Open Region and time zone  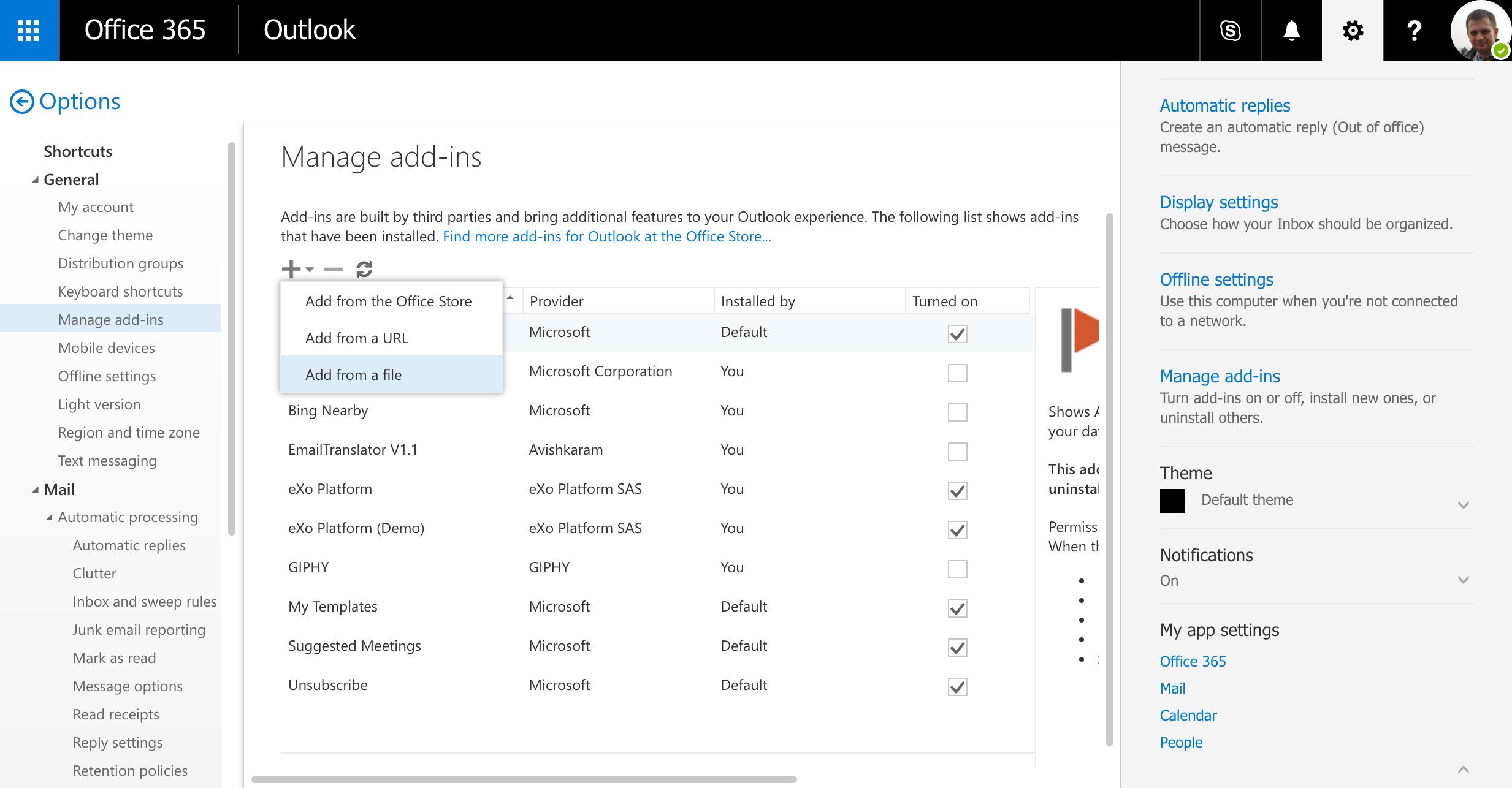(x=129, y=433)
